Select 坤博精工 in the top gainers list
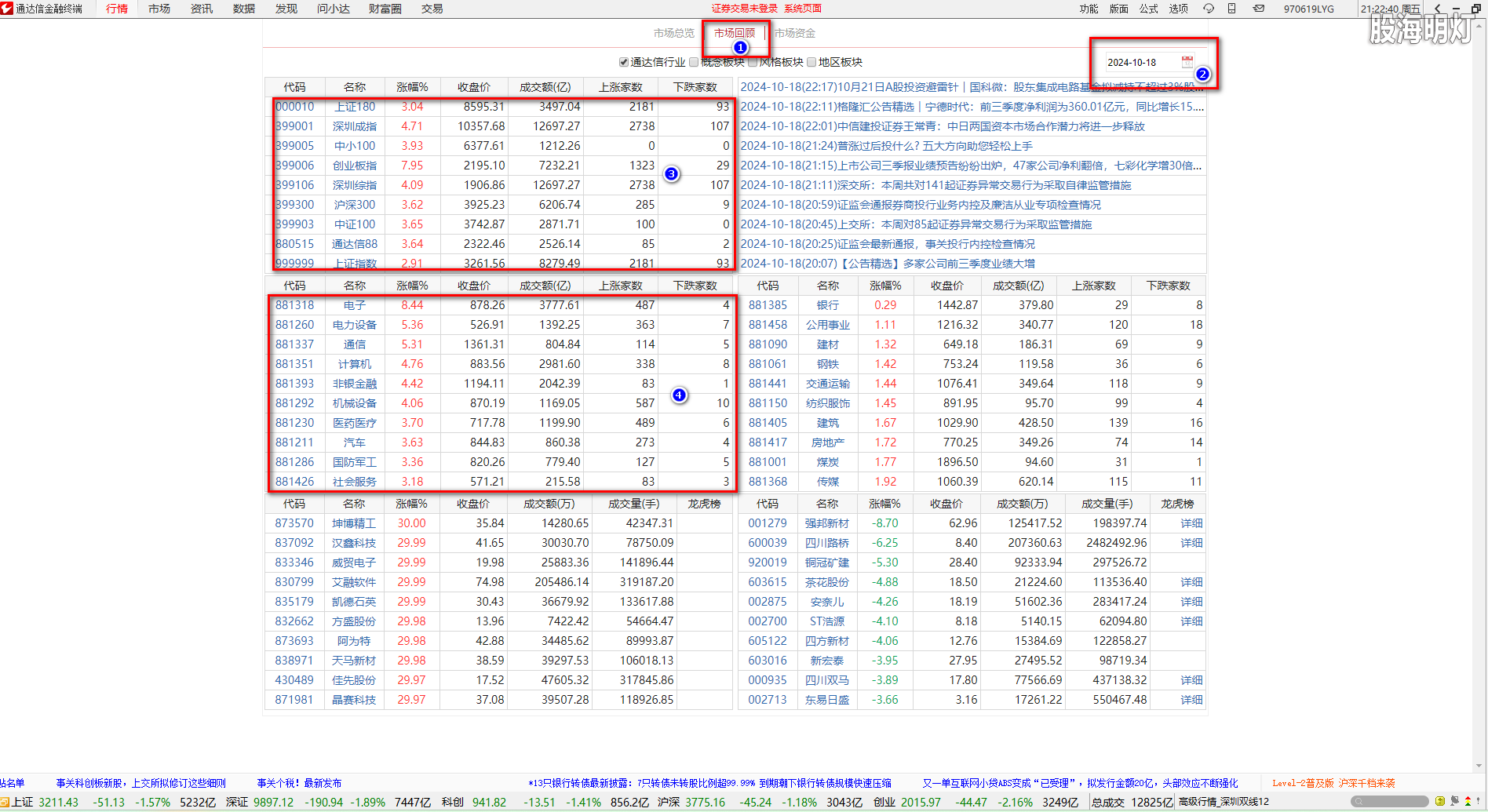Image resolution: width=1488 pixels, height=812 pixels. [x=354, y=523]
